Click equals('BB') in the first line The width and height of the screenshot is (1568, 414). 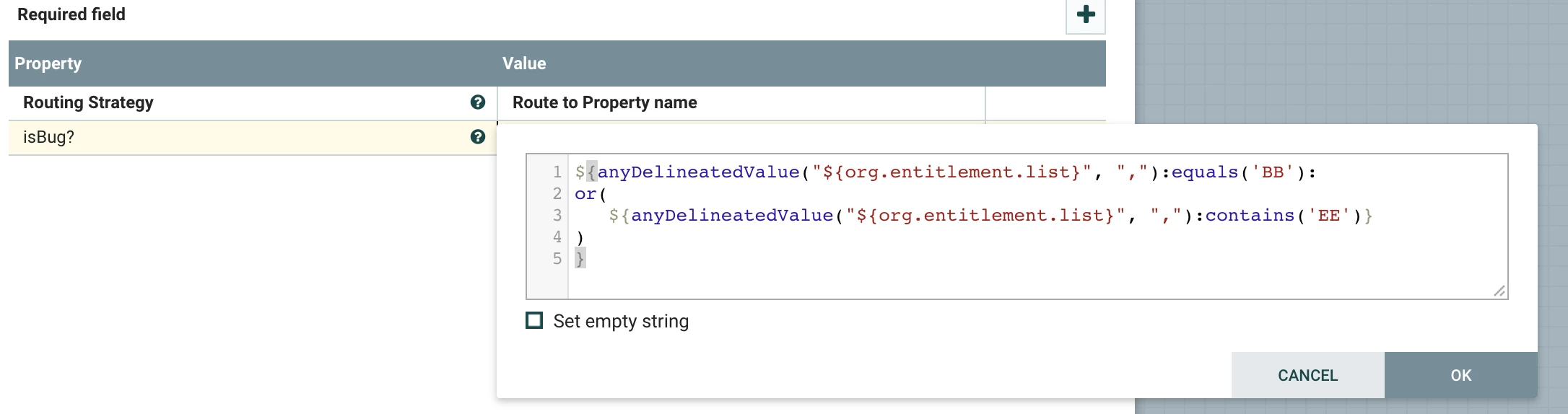(1238, 172)
